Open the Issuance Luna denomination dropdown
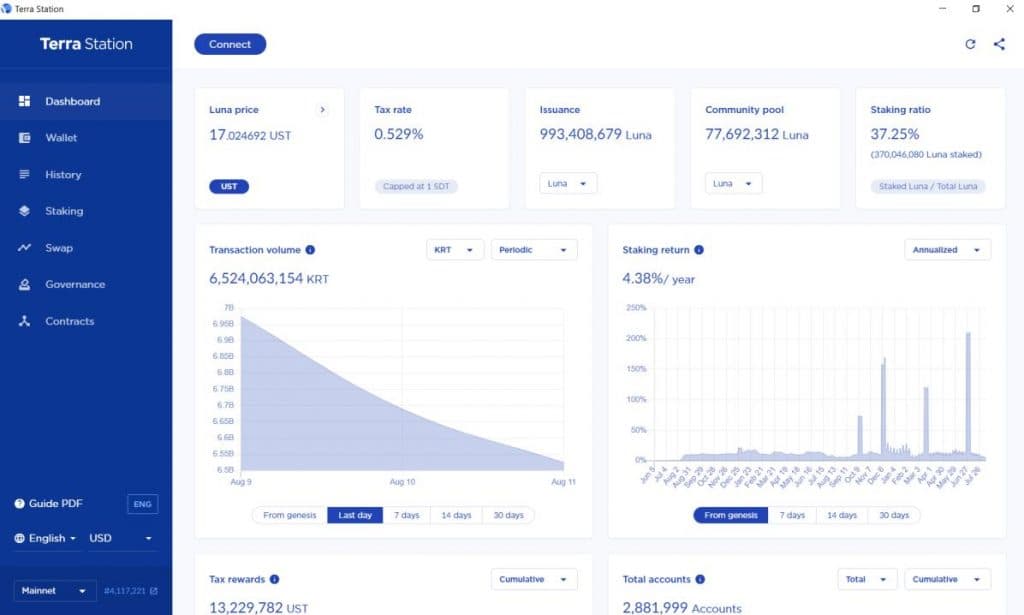 (568, 183)
